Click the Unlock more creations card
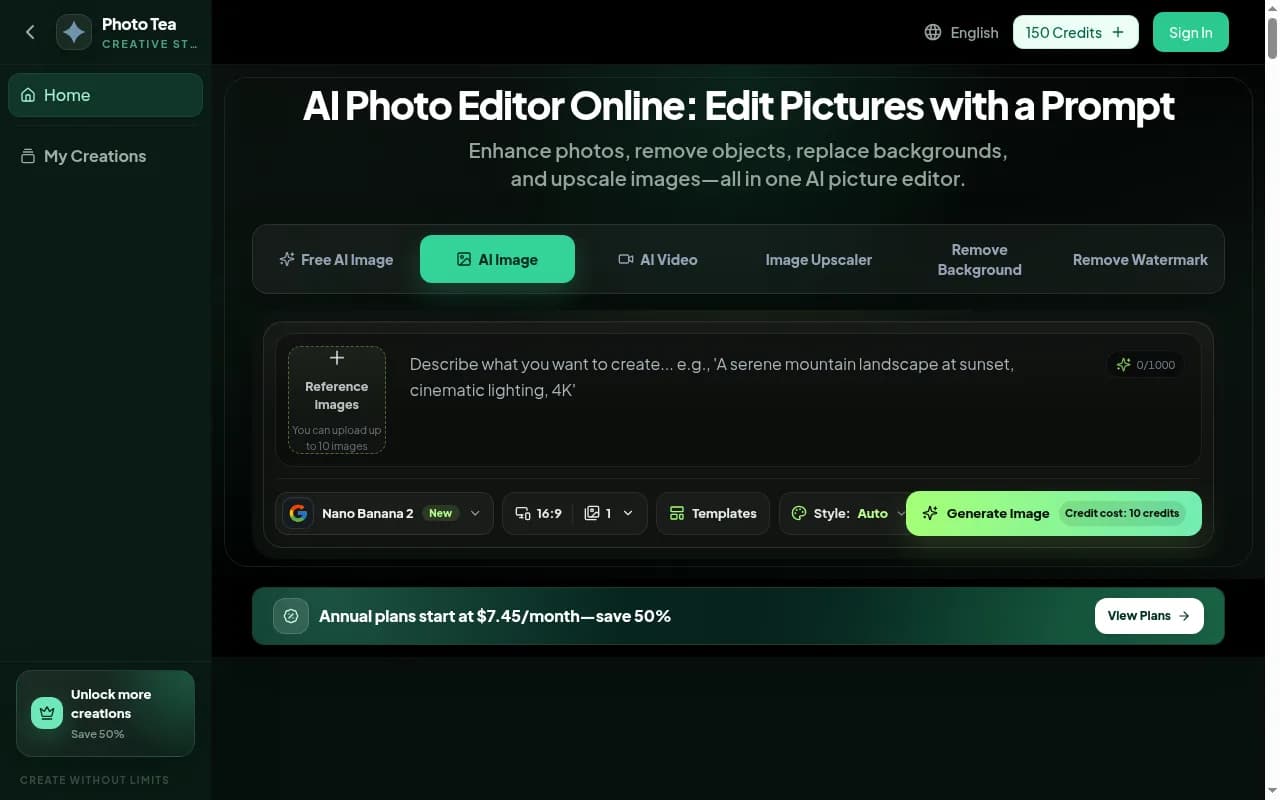Screen dimensions: 1280x800 [x=105, y=713]
